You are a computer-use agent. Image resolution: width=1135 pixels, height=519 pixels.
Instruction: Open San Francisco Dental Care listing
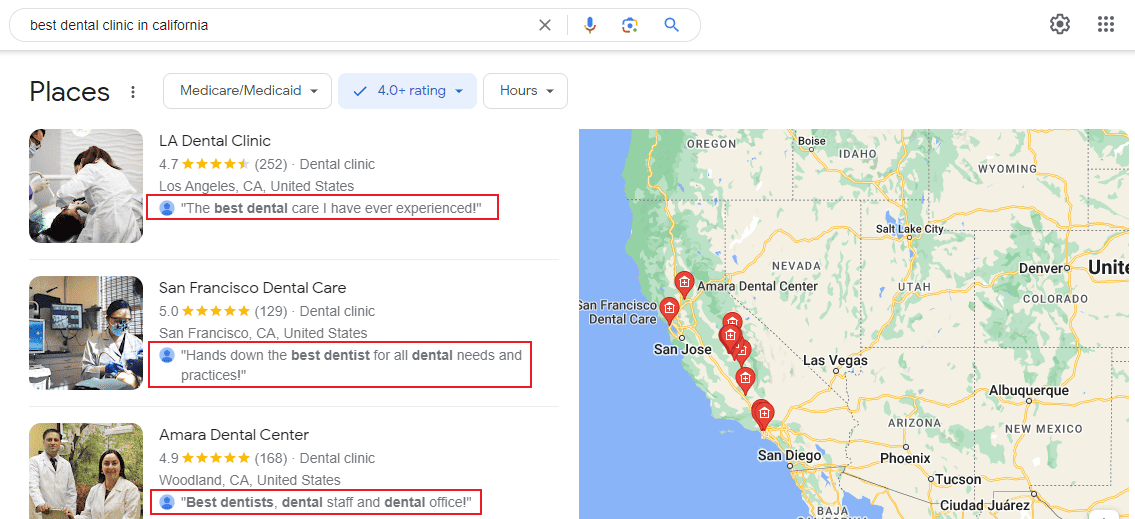pyautogui.click(x=253, y=288)
